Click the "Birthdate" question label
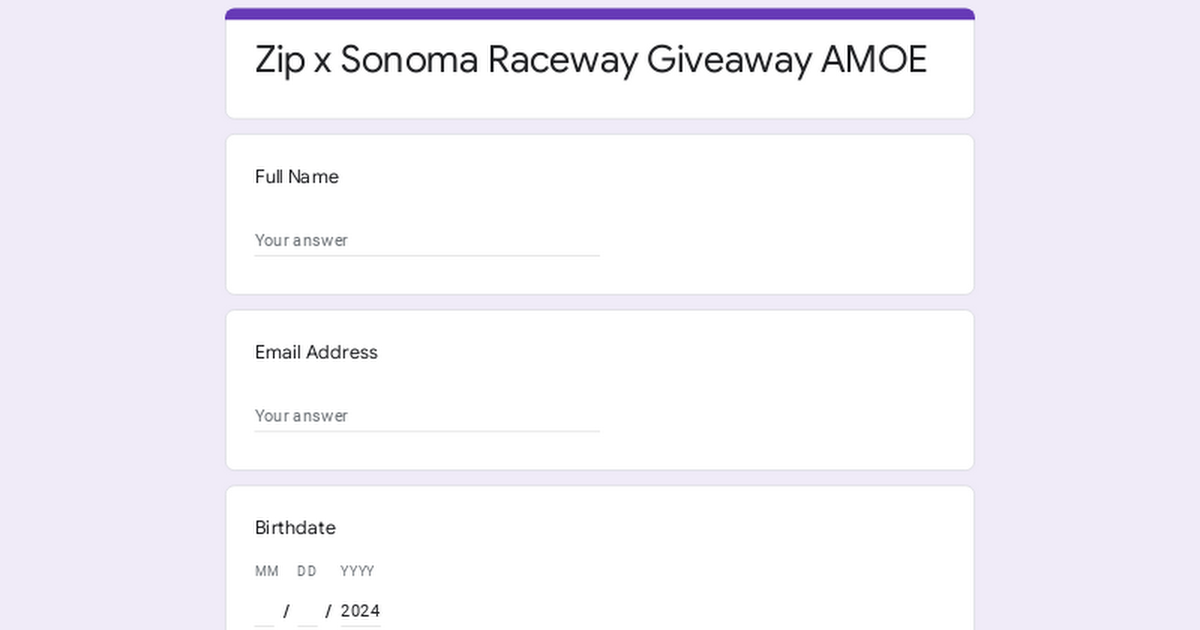The width and height of the screenshot is (1200, 630). coord(295,528)
